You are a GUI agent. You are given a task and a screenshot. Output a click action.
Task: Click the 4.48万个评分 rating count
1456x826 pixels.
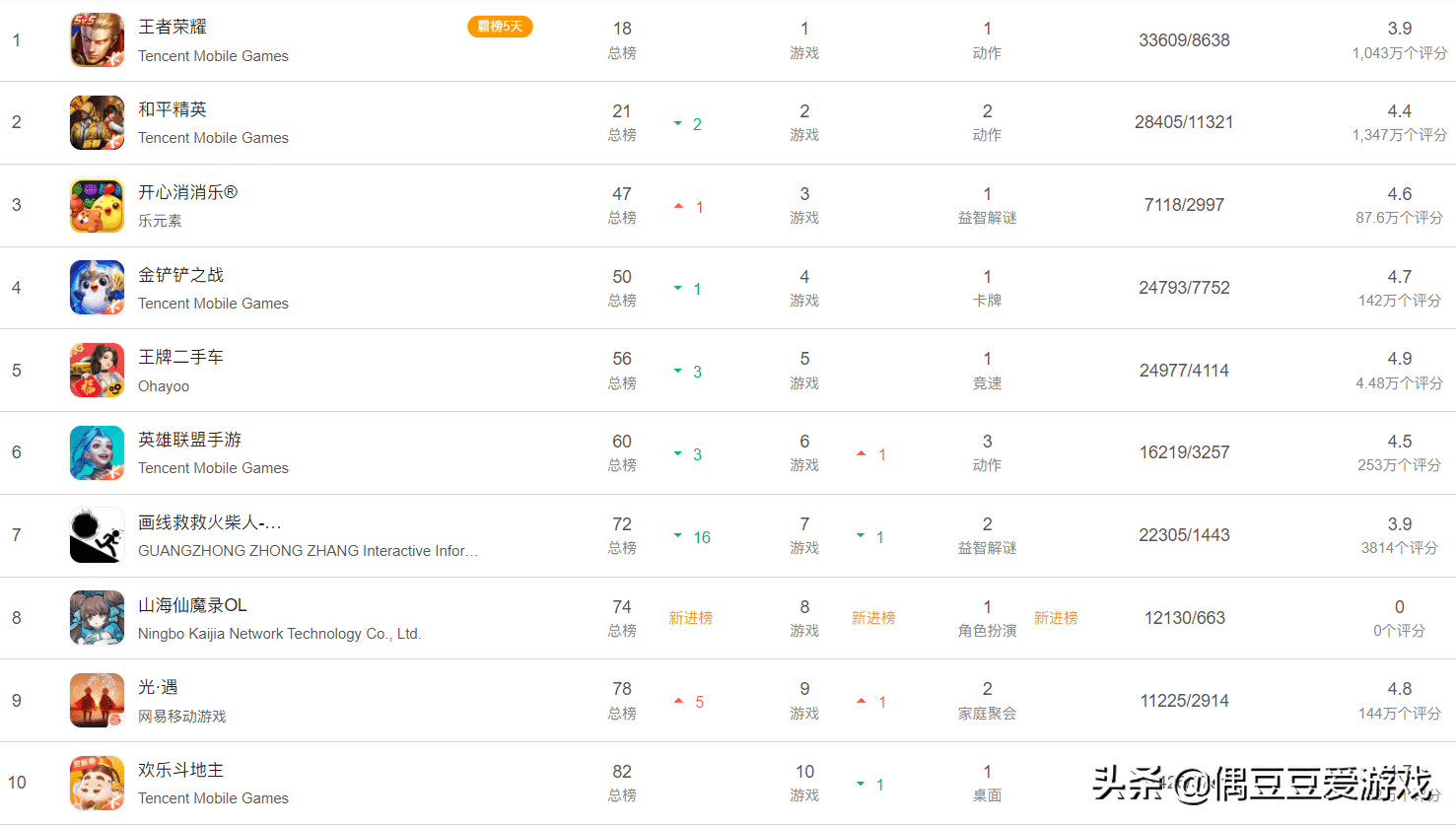pyautogui.click(x=1399, y=383)
